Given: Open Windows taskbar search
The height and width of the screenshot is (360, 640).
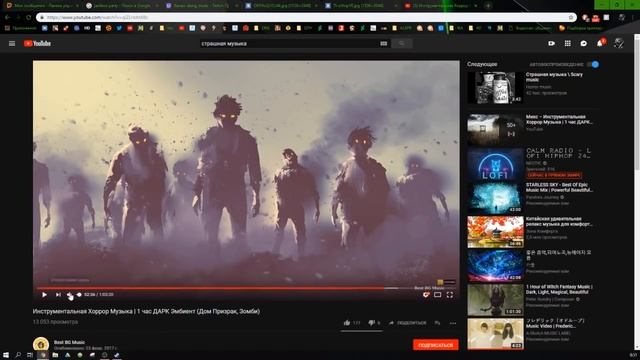Looking at the screenshot, I should (18, 355).
